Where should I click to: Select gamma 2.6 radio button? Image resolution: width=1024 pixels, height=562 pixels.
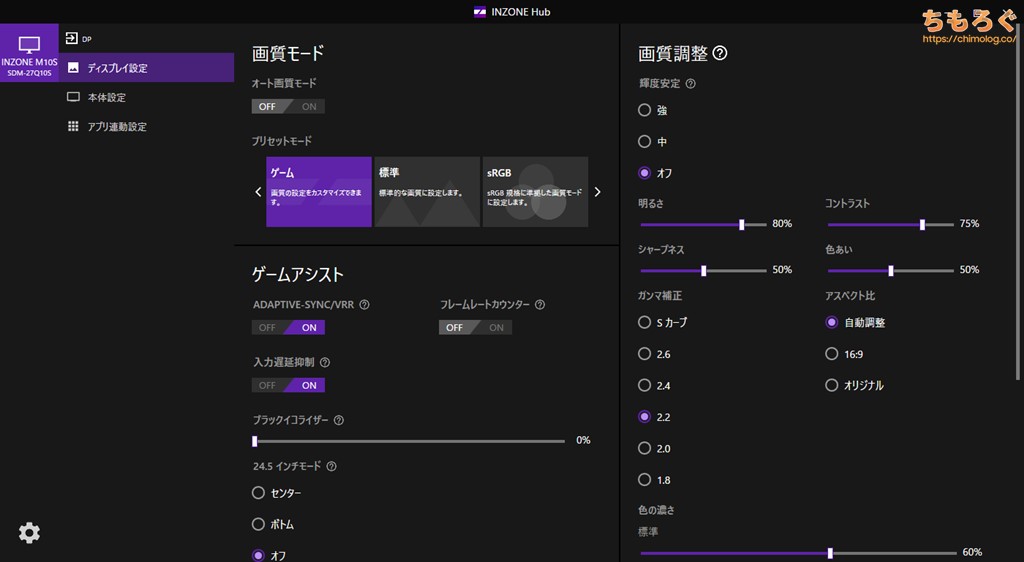pos(645,354)
